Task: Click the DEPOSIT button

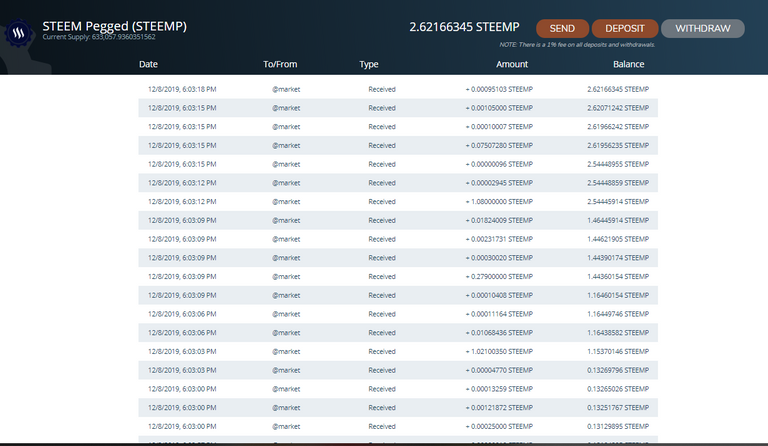Action: point(624,28)
